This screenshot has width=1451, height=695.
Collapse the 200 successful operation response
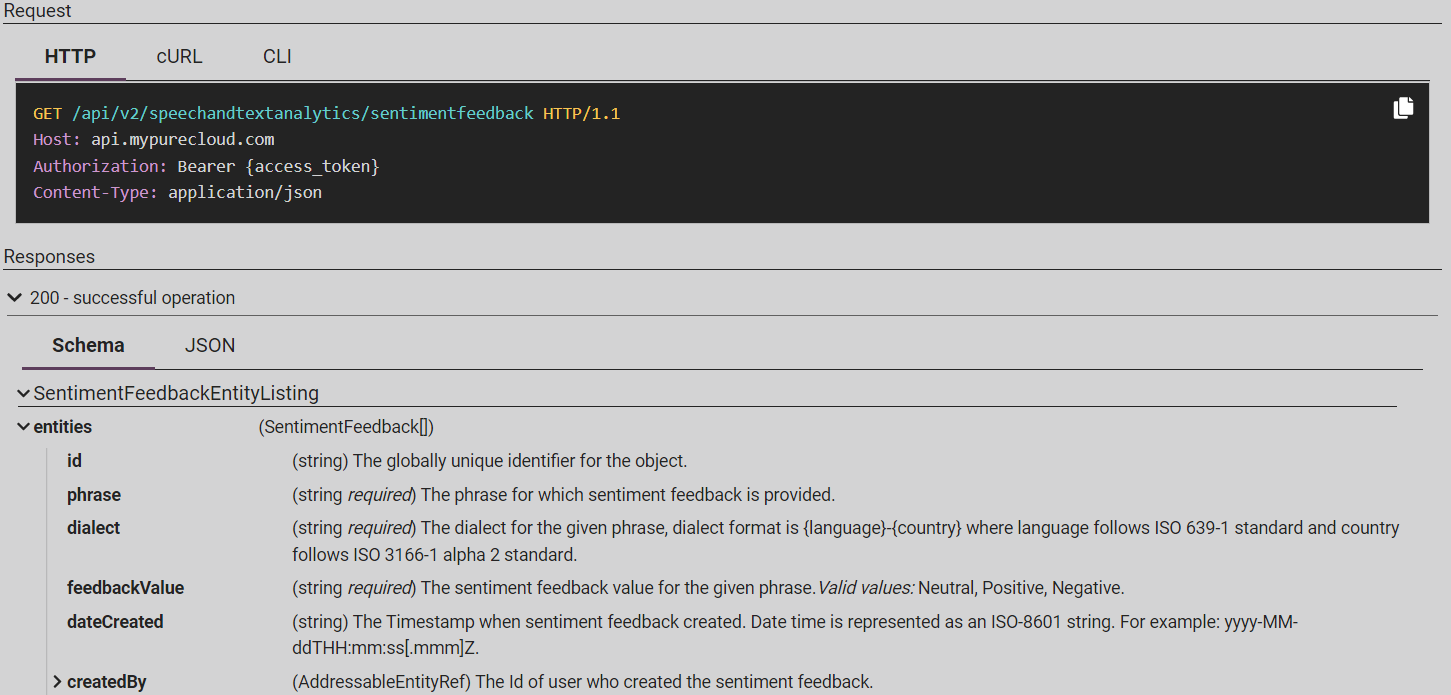[x=15, y=298]
